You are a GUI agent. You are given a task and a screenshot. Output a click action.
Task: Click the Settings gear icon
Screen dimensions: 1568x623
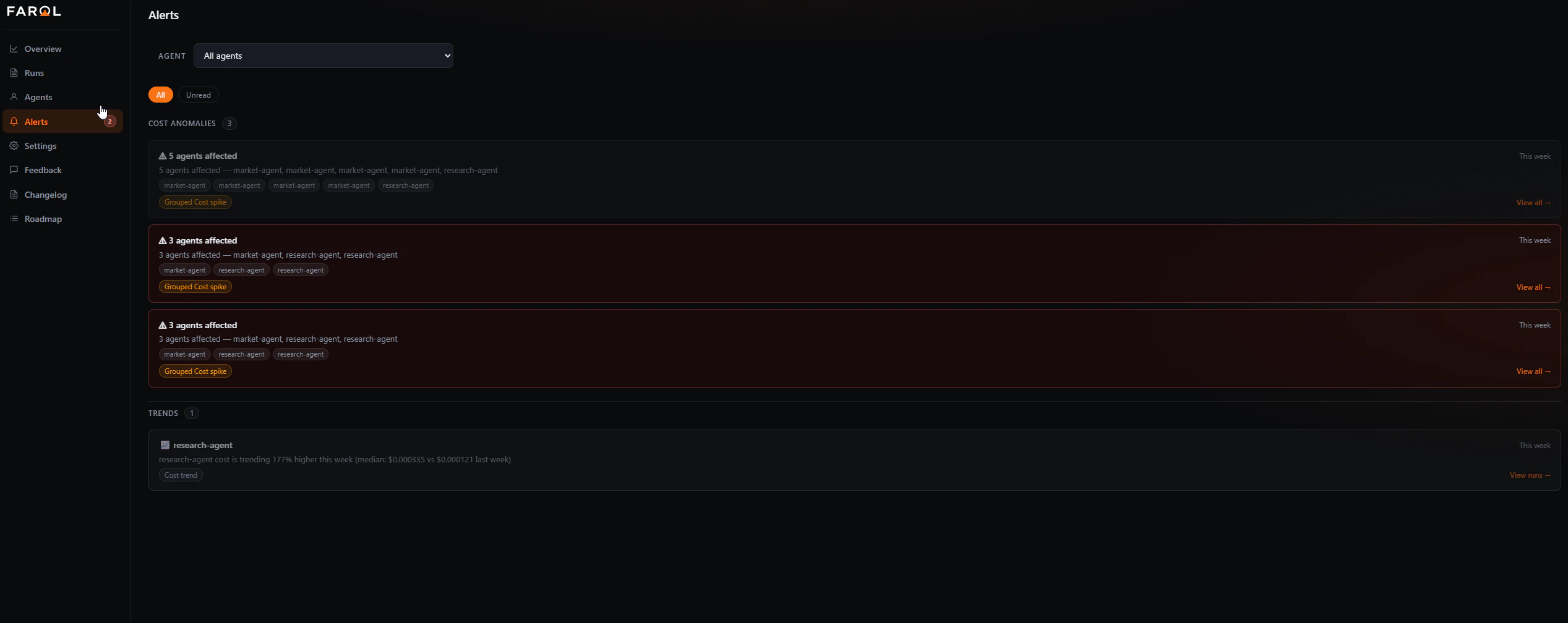14,146
